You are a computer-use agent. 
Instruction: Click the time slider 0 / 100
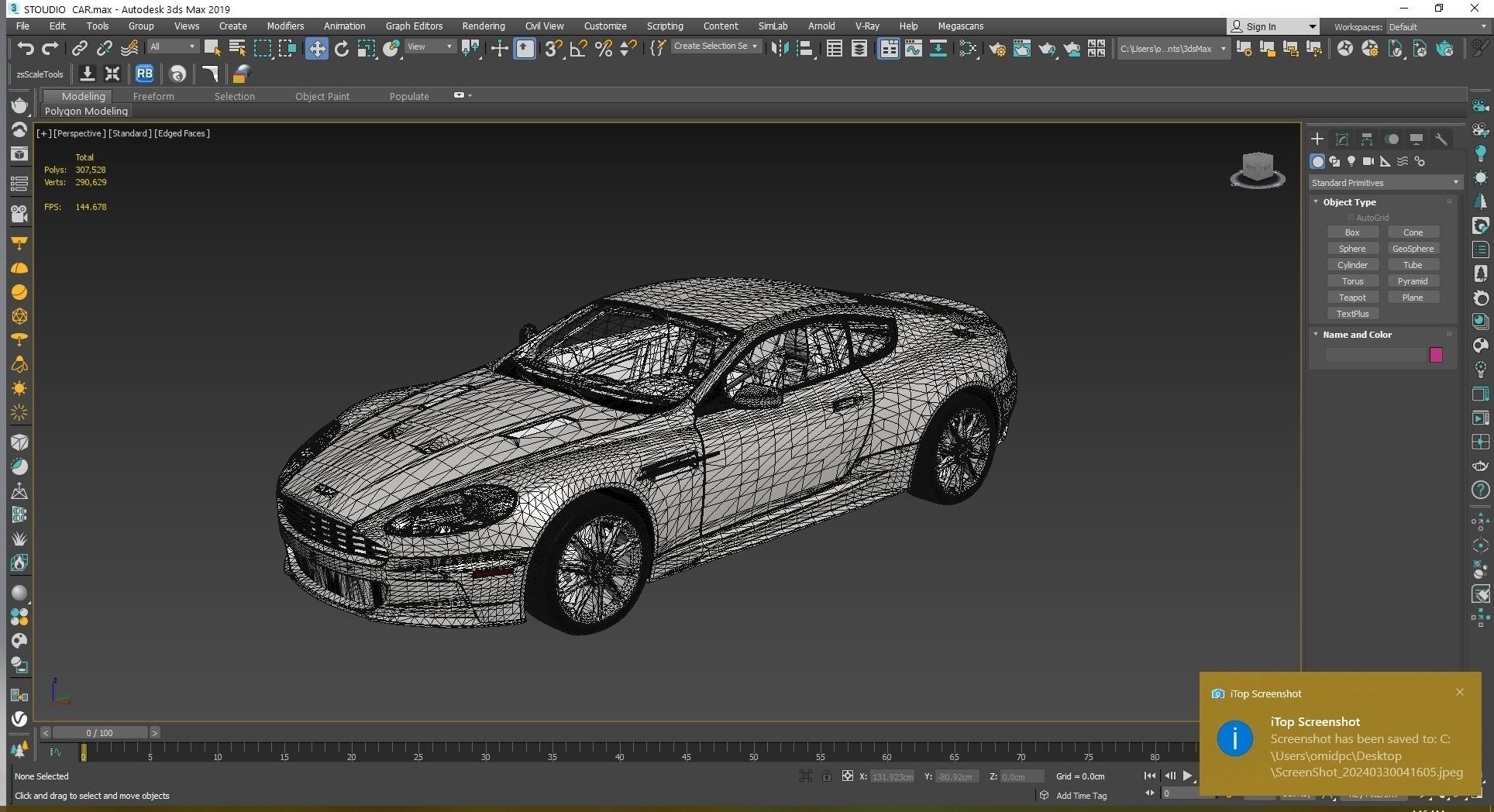(100, 732)
